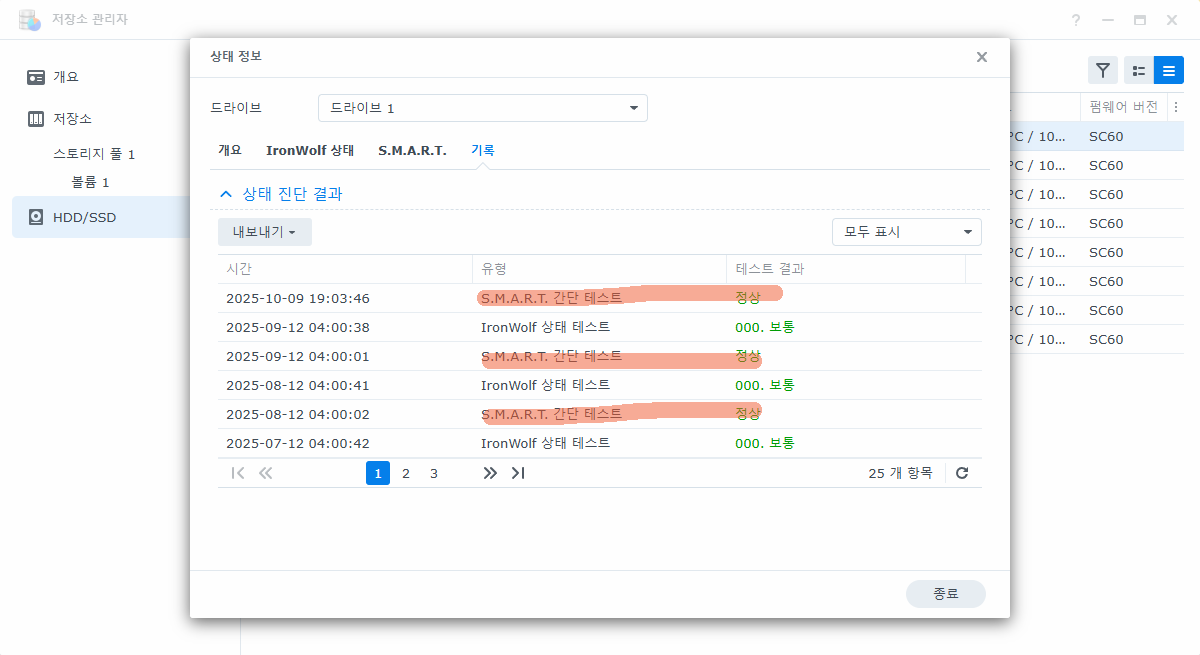Switch to the IronWolf 상태 tab
1200x655 pixels.
[310, 150]
